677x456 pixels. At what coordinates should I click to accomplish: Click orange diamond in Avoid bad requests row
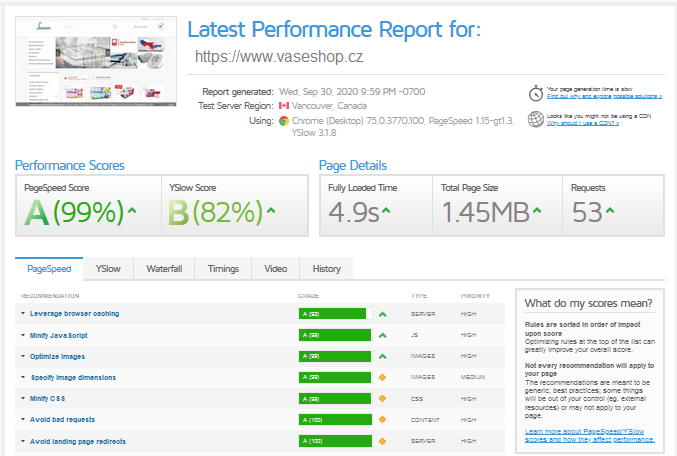coord(382,420)
